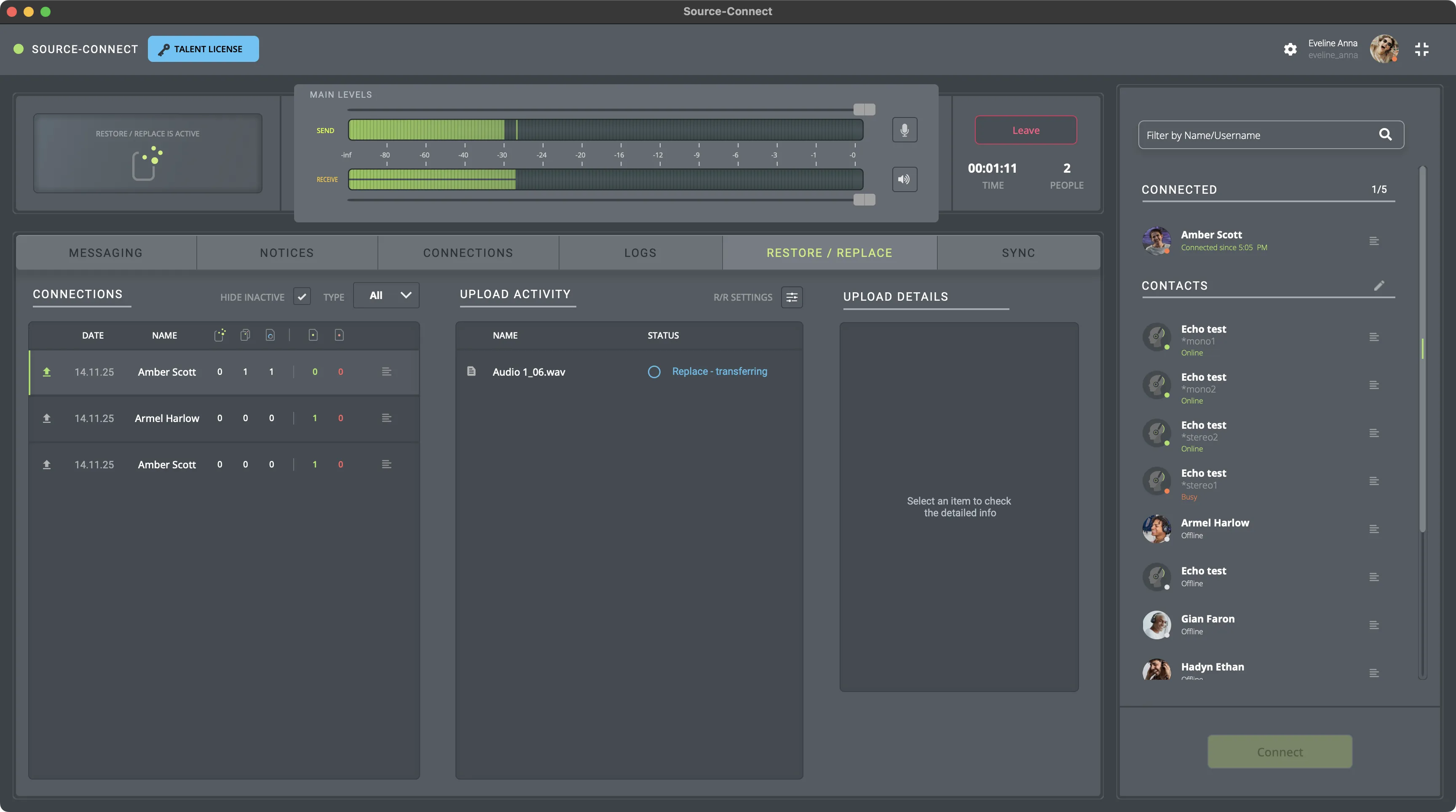Open the Type dropdown set to All

pos(386,295)
